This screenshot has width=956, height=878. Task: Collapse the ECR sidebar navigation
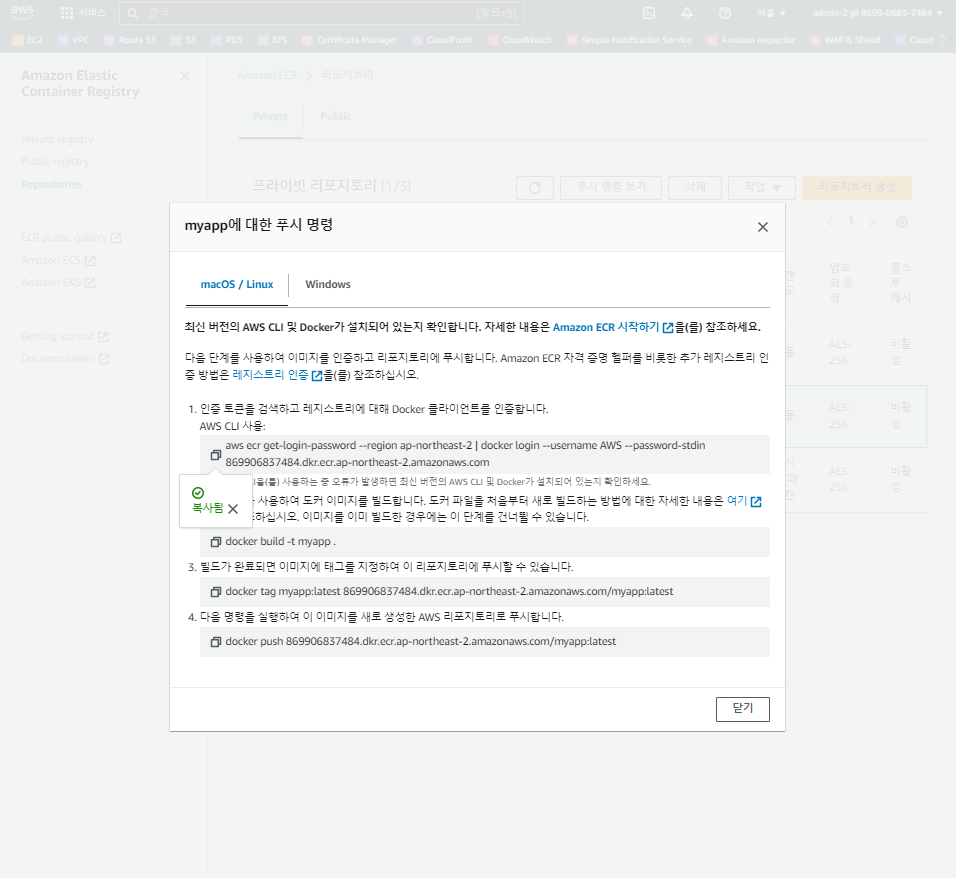(185, 76)
